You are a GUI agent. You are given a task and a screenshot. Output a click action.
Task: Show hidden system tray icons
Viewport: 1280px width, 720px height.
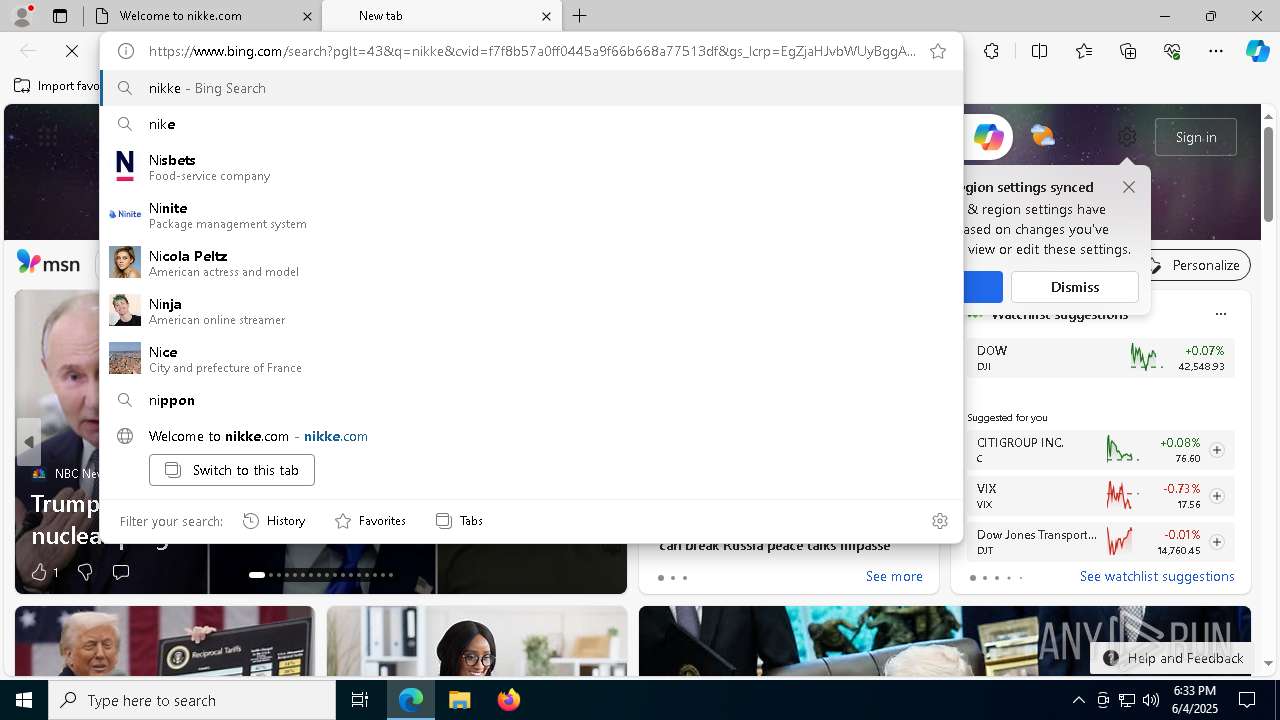[x=1078, y=700]
